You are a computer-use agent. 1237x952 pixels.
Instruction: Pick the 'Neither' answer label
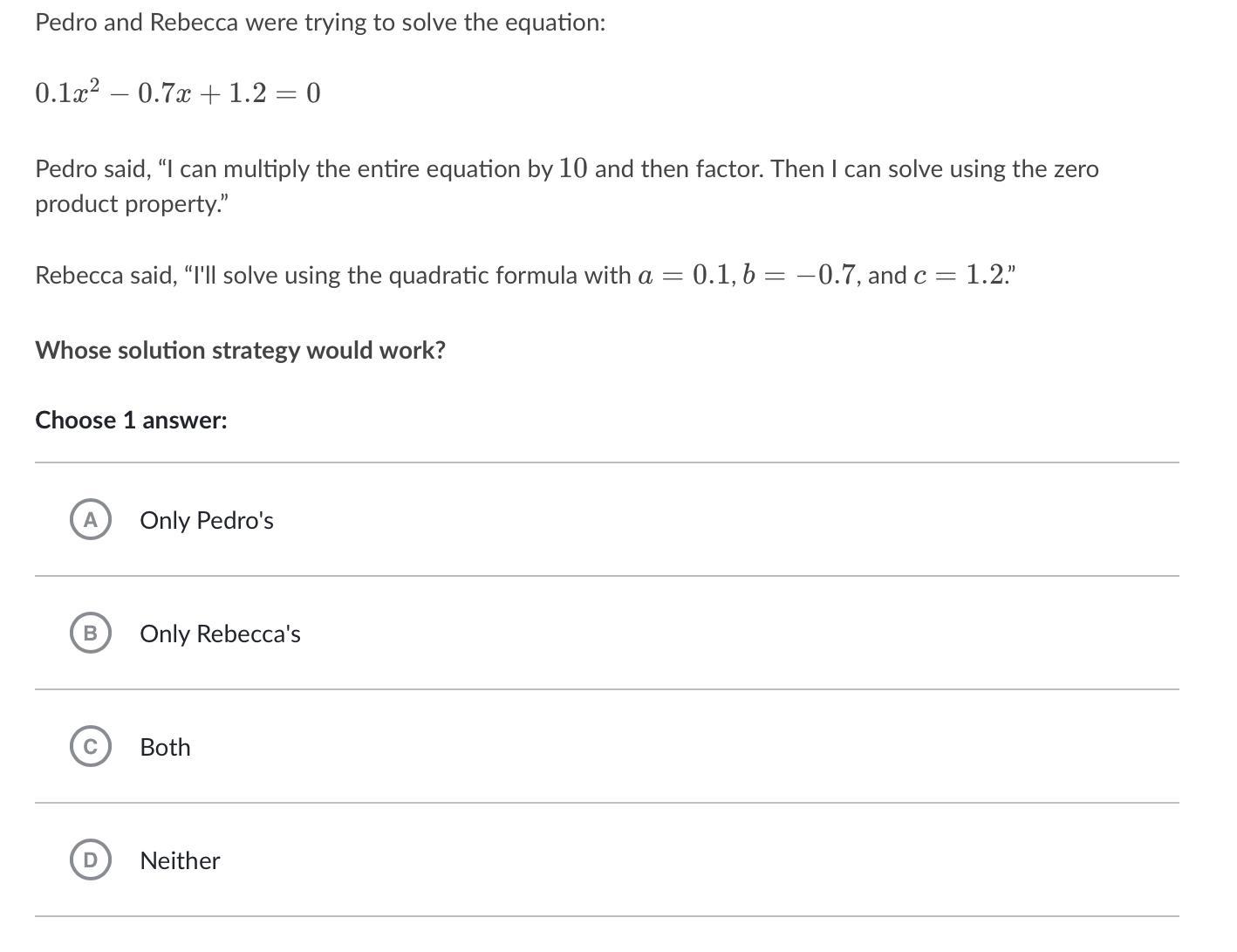click(x=180, y=860)
